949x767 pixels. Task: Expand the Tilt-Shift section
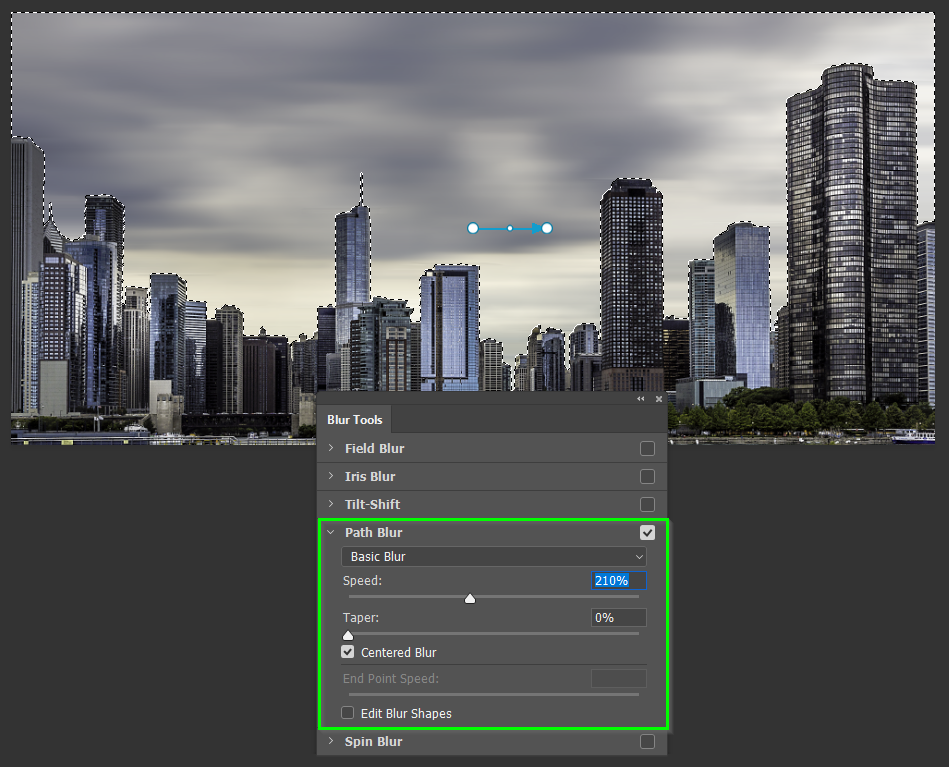pyautogui.click(x=331, y=504)
